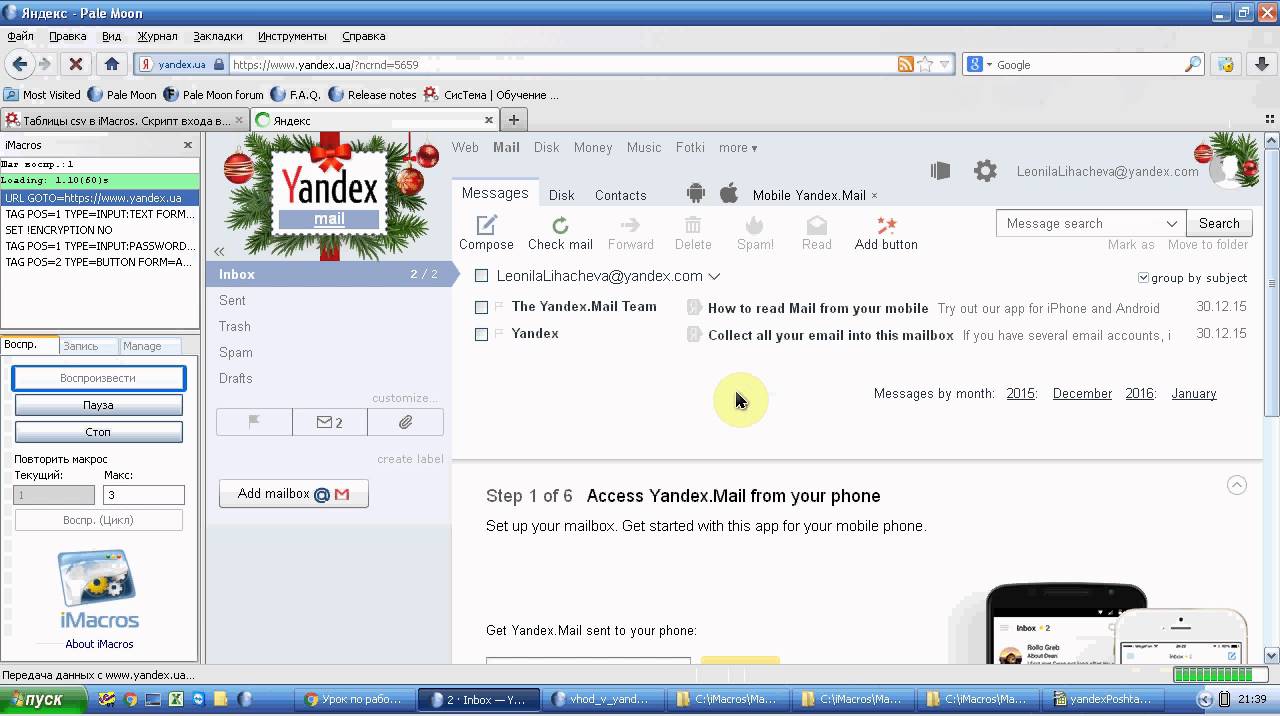This screenshot has height=716, width=1280.
Task: Expand the more services dropdown
Action: coord(738,147)
